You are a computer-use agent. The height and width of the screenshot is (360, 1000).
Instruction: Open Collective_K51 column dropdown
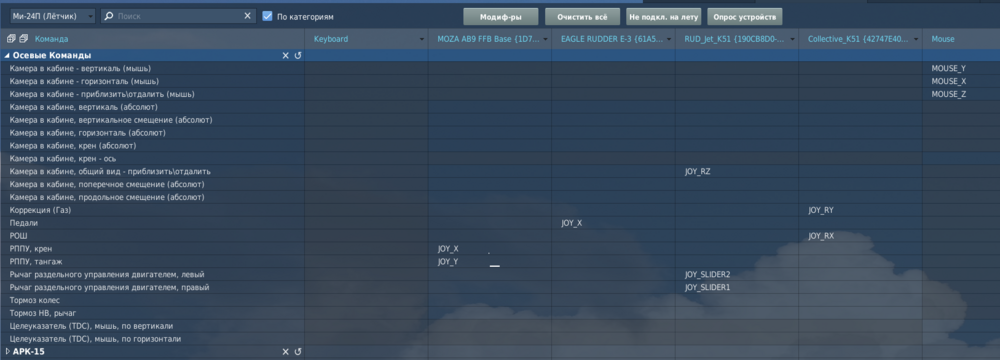coord(916,40)
